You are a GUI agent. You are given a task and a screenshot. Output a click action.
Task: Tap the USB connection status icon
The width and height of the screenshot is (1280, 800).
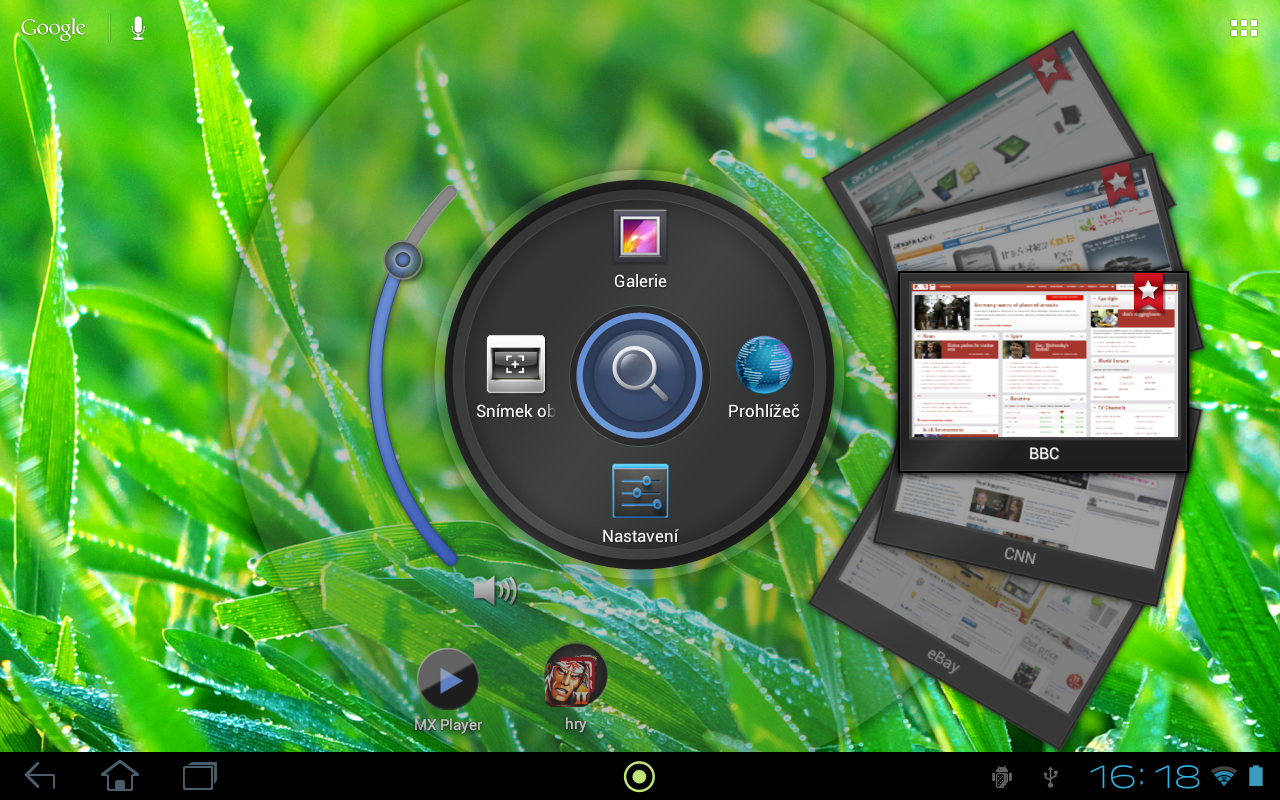tap(1048, 776)
